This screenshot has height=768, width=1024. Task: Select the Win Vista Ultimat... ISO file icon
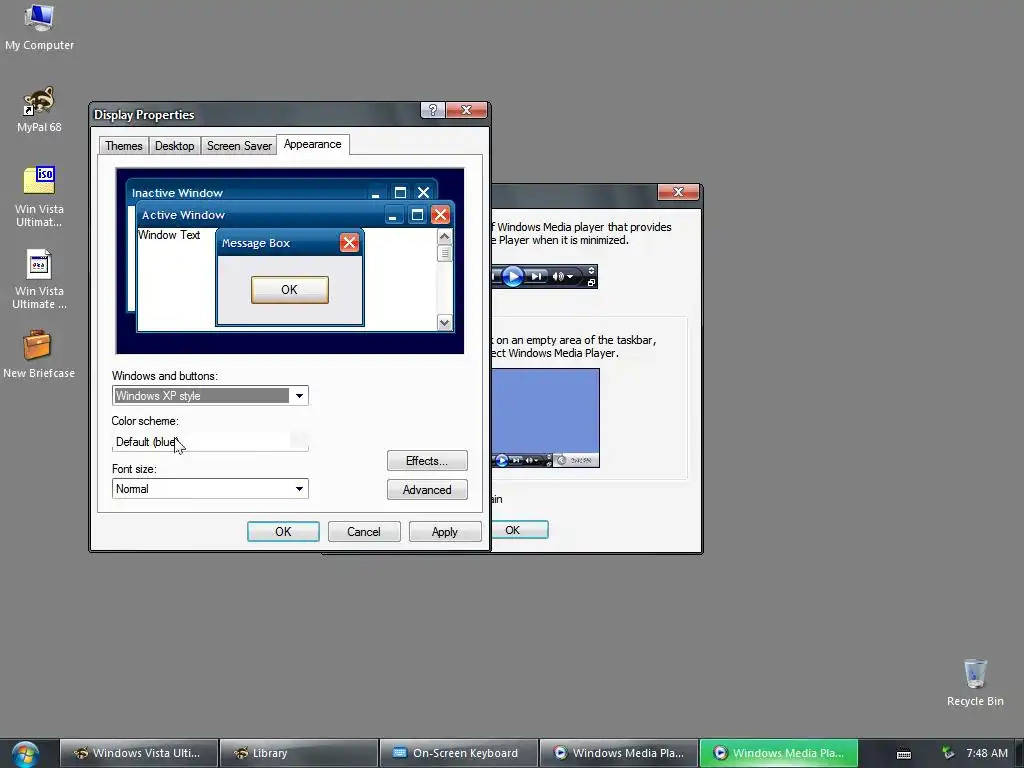(x=39, y=196)
